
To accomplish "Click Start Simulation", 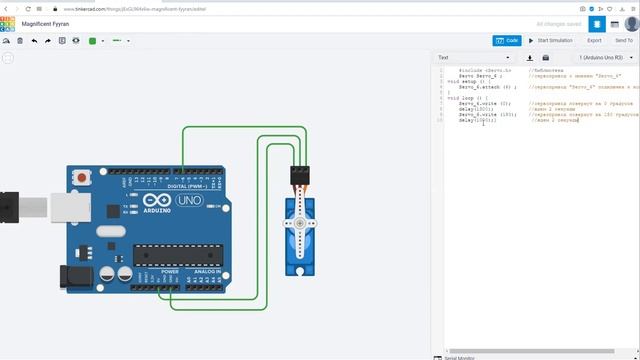I will pyautogui.click(x=551, y=40).
